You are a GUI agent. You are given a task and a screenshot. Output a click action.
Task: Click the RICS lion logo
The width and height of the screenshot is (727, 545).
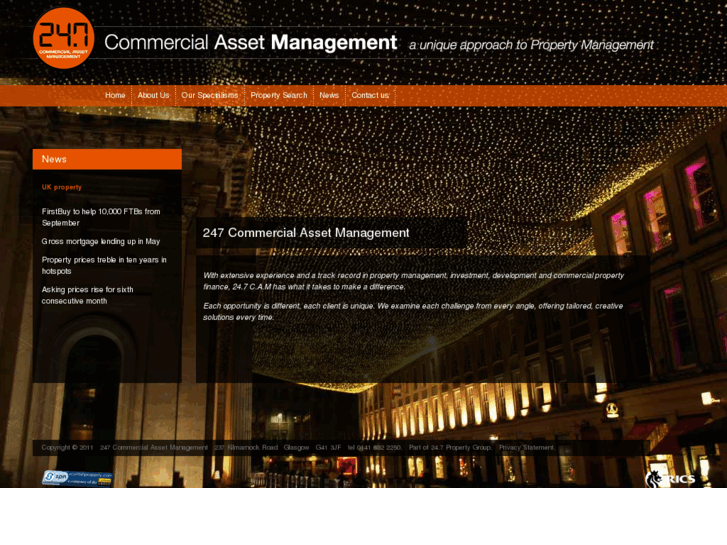(x=670, y=479)
